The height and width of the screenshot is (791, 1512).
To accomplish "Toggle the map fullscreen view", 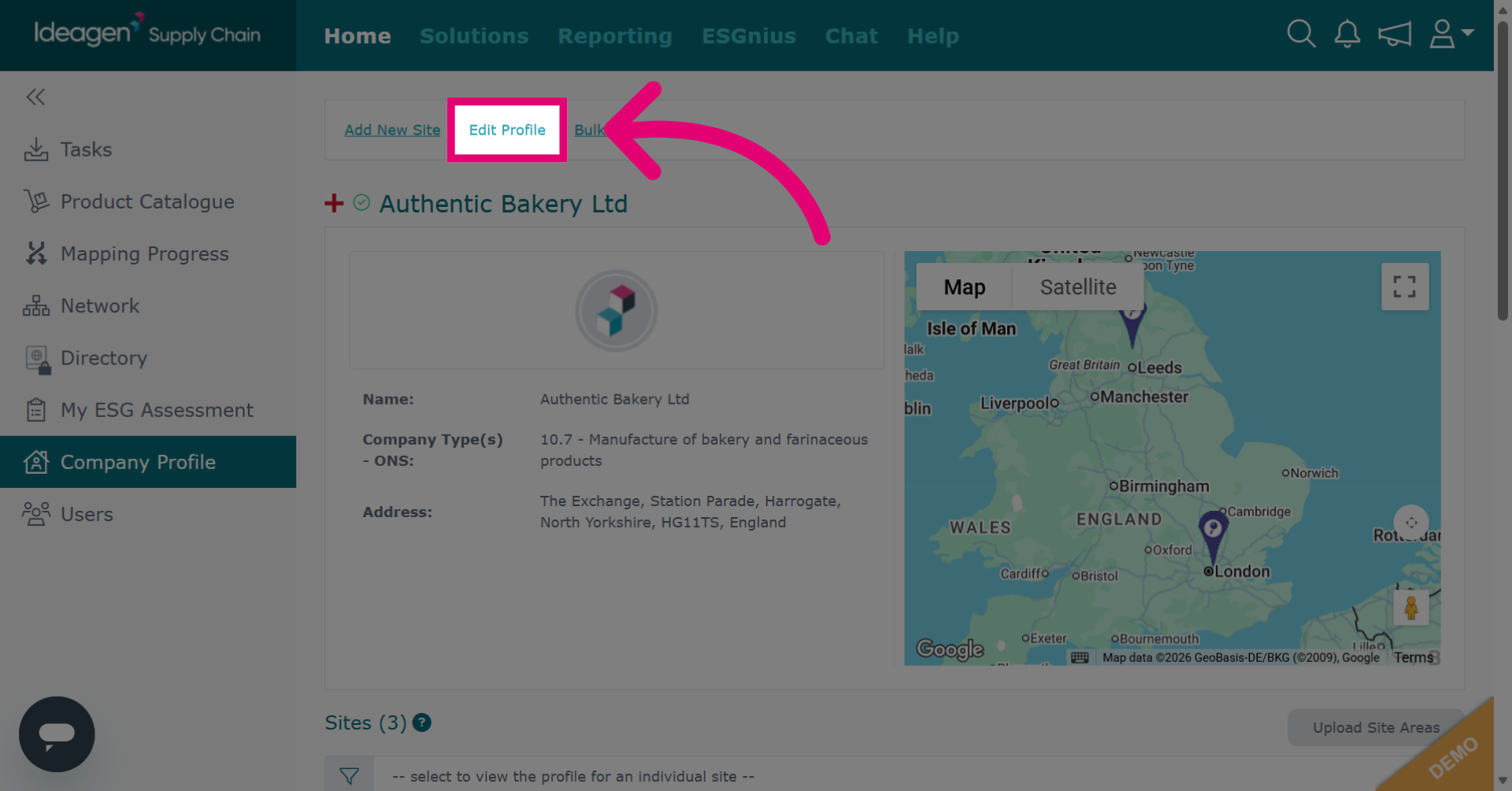I will pyautogui.click(x=1405, y=286).
